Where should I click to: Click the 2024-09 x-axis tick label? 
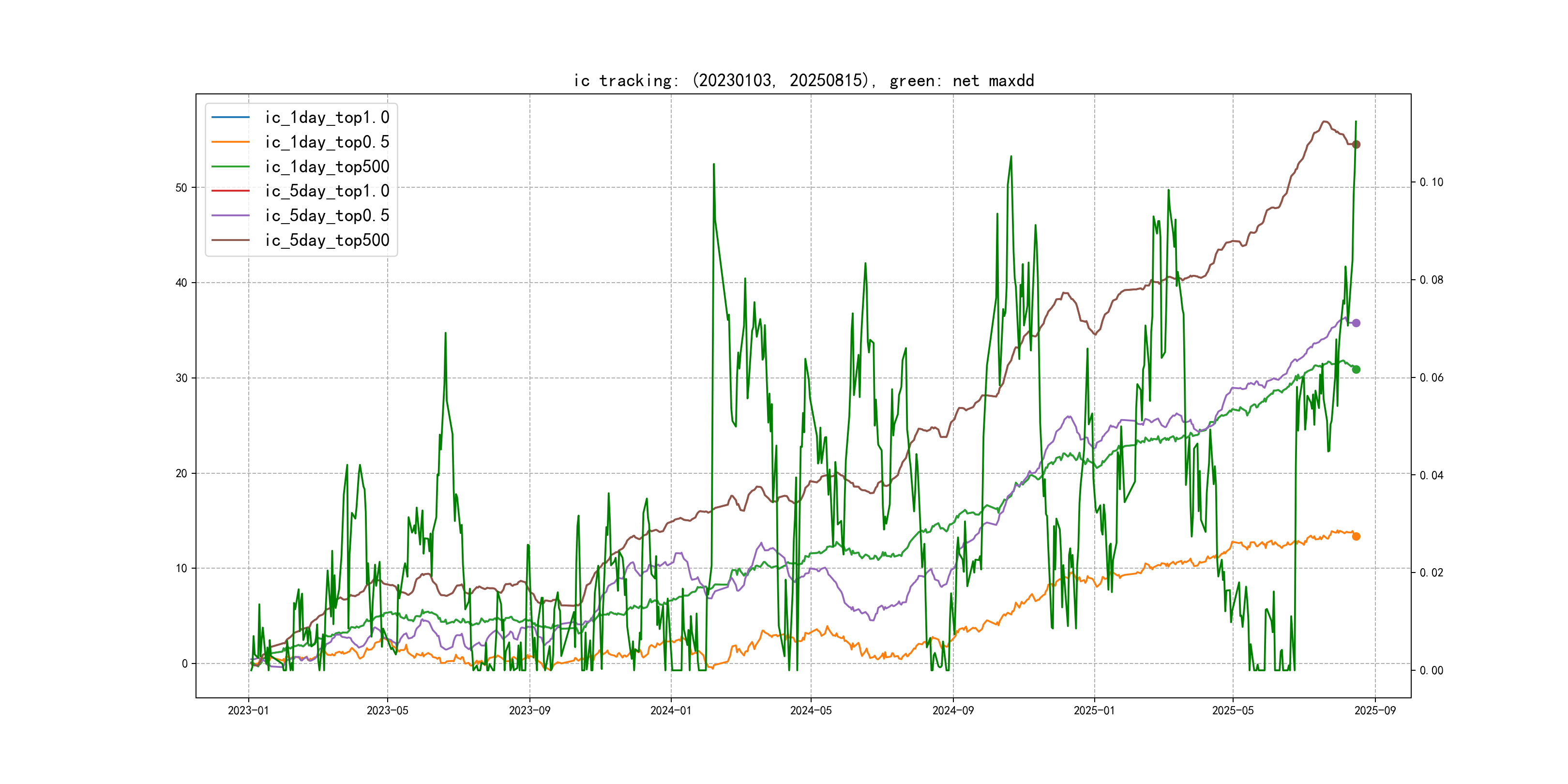pyautogui.click(x=953, y=710)
